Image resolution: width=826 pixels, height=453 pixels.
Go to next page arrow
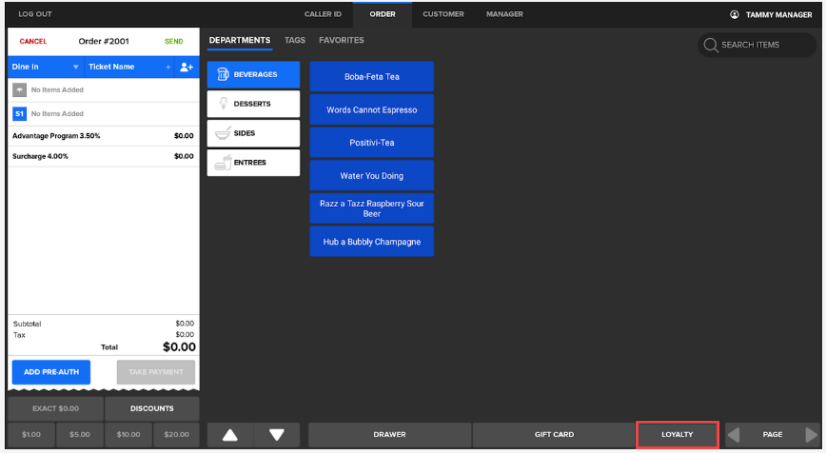[811, 435]
